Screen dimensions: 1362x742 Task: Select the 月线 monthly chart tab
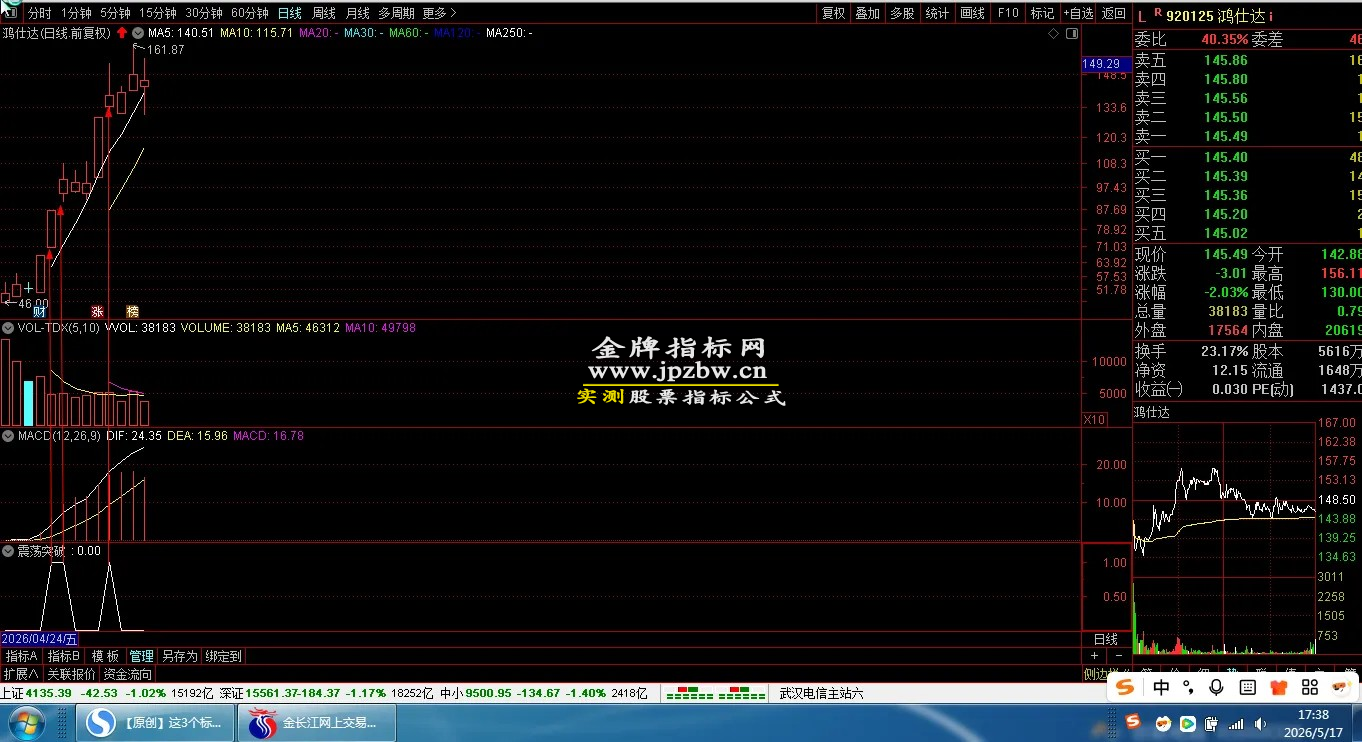pyautogui.click(x=357, y=13)
